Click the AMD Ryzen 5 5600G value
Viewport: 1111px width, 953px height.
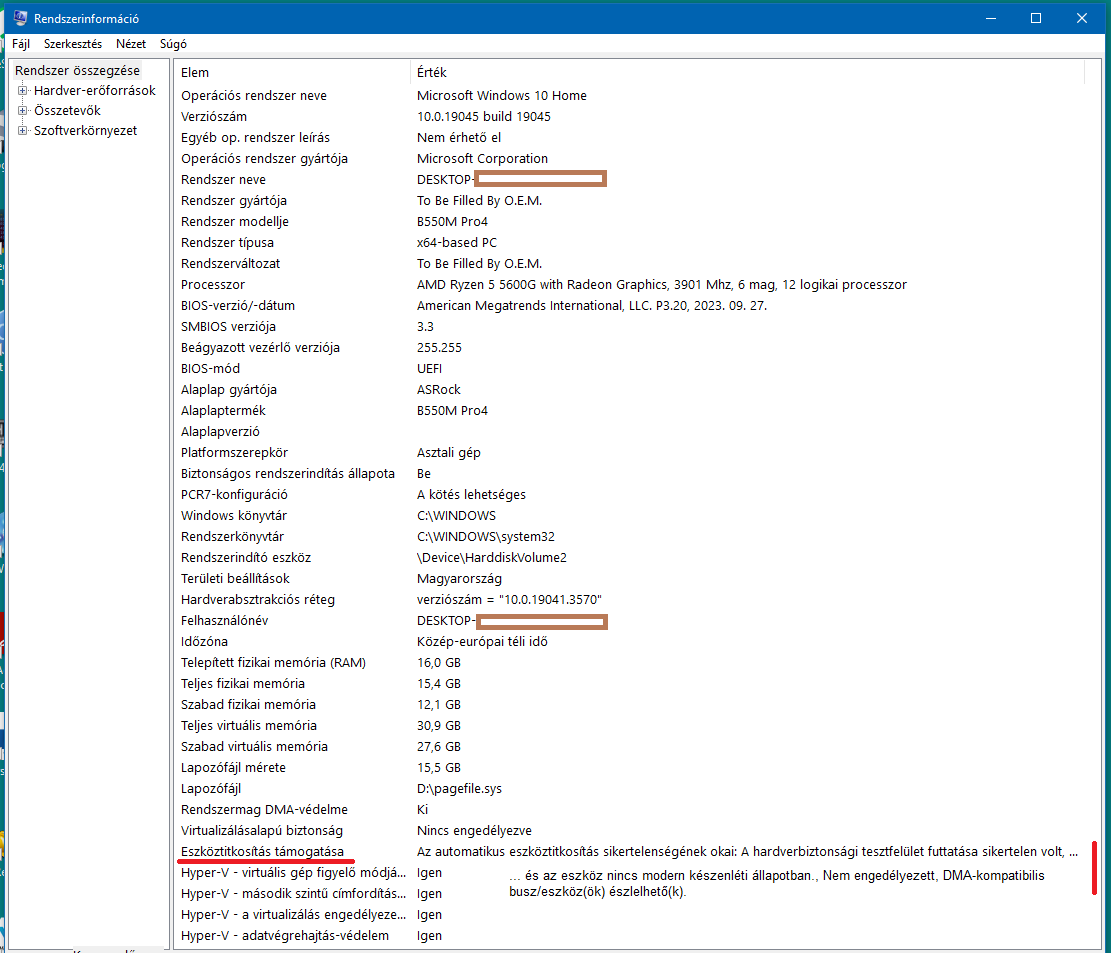[662, 285]
